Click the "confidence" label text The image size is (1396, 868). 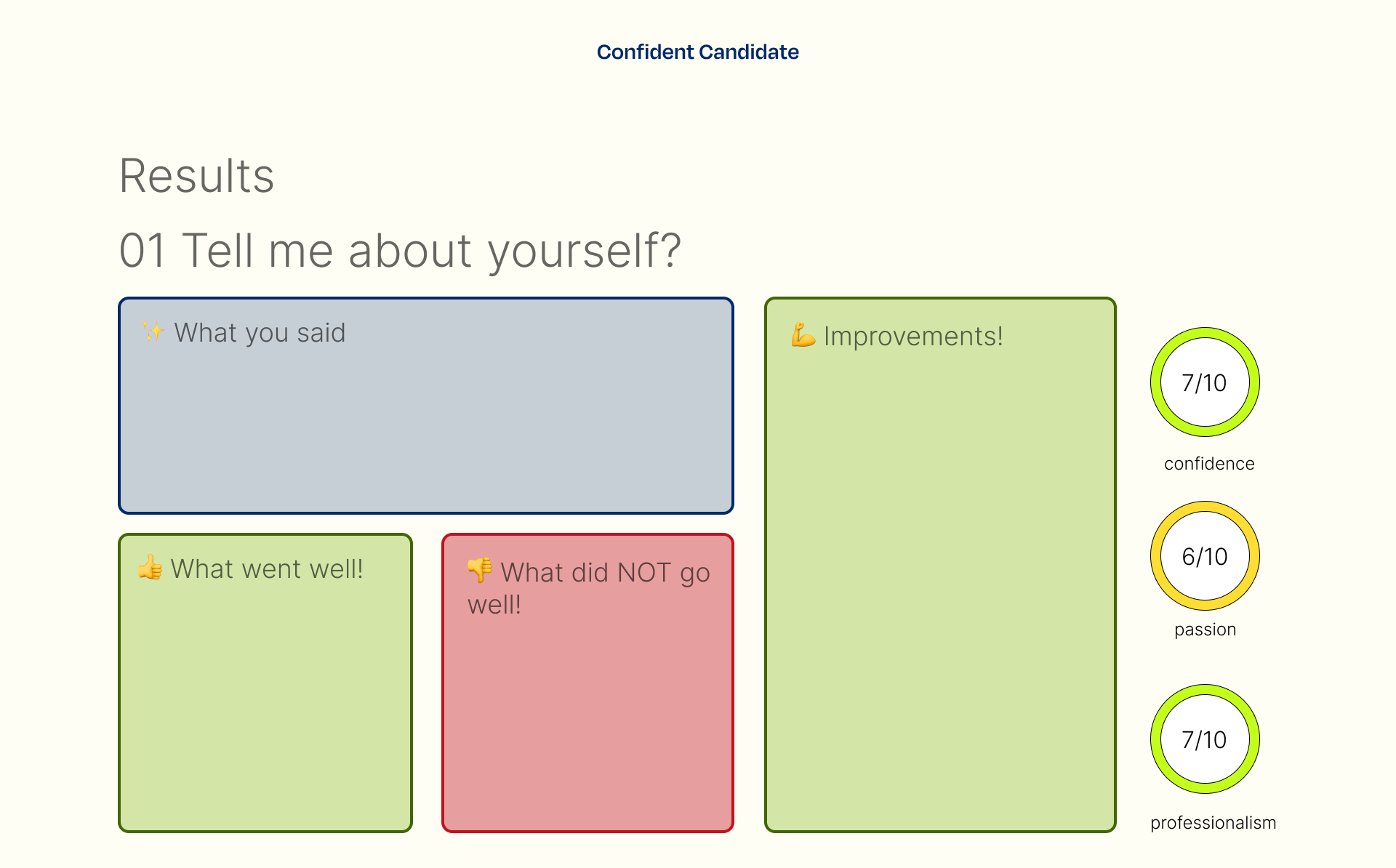pos(1209,464)
